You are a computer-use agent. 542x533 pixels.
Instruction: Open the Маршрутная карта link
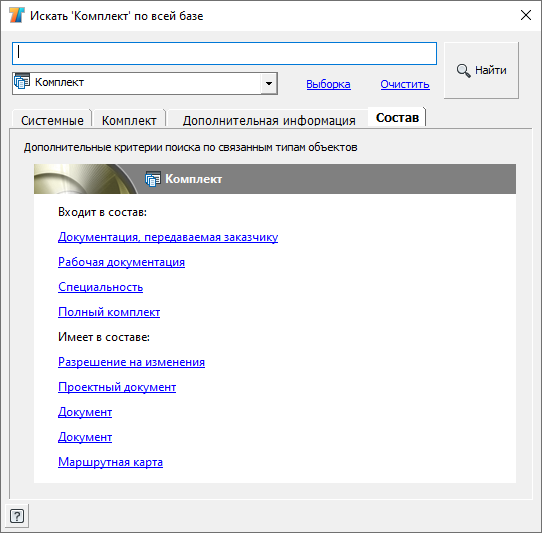click(x=110, y=462)
